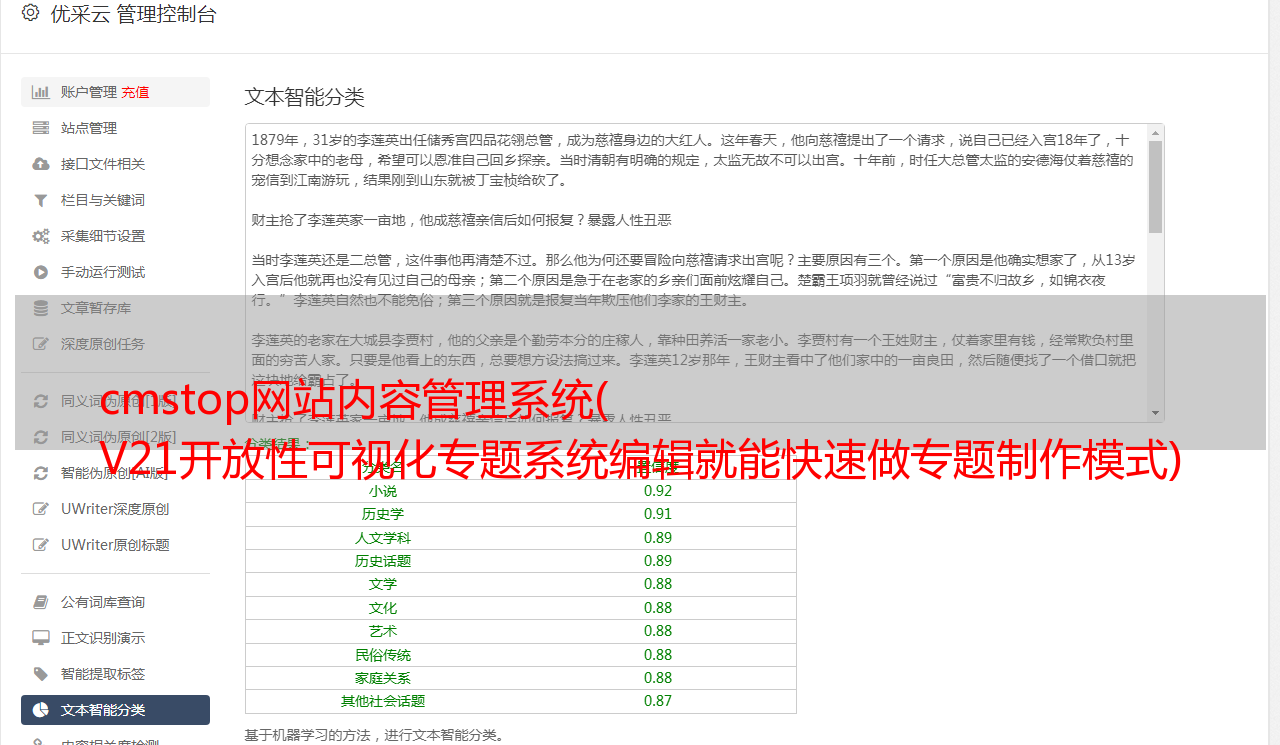Click the edit icon beside UWriter原创标题
The width and height of the screenshot is (1280, 745).
41,545
